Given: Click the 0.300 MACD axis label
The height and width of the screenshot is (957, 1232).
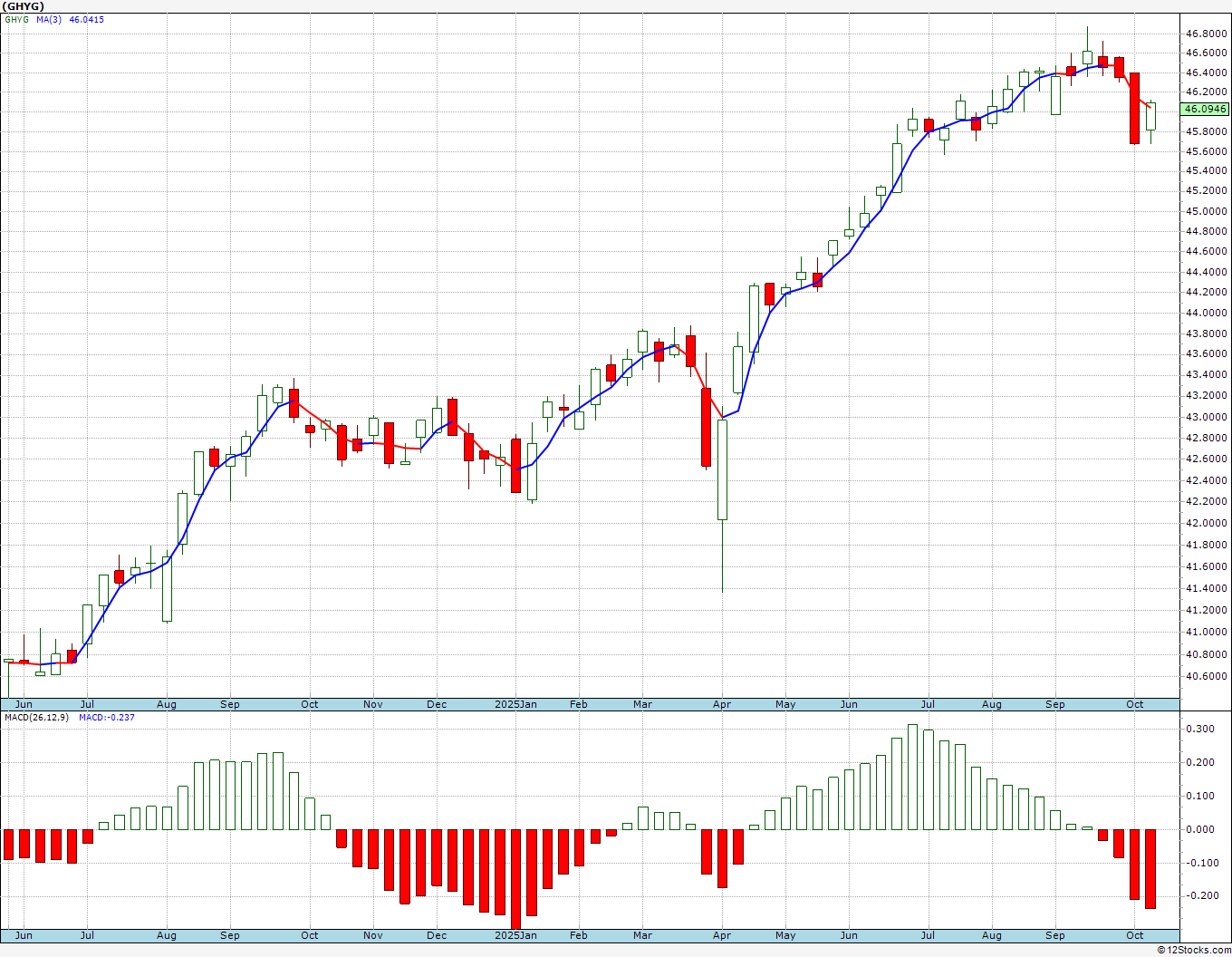Looking at the screenshot, I should [x=1201, y=729].
